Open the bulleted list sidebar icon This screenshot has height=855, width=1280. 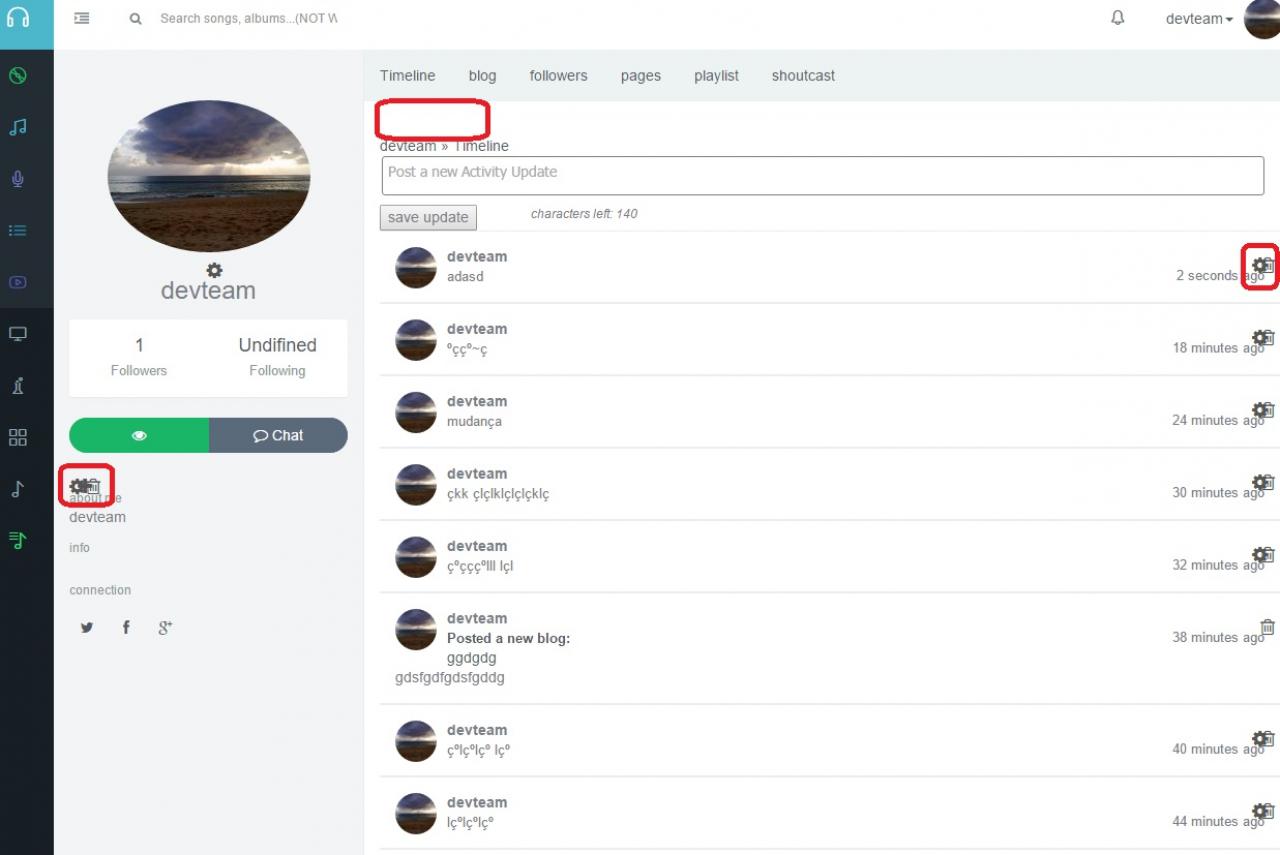[x=17, y=230]
